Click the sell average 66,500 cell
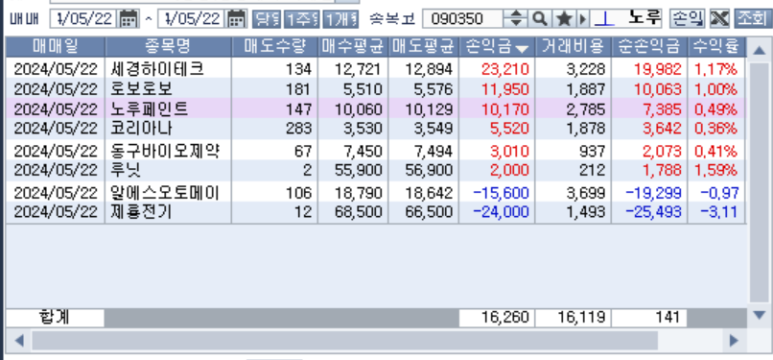The height and width of the screenshot is (360, 773). click(x=429, y=213)
